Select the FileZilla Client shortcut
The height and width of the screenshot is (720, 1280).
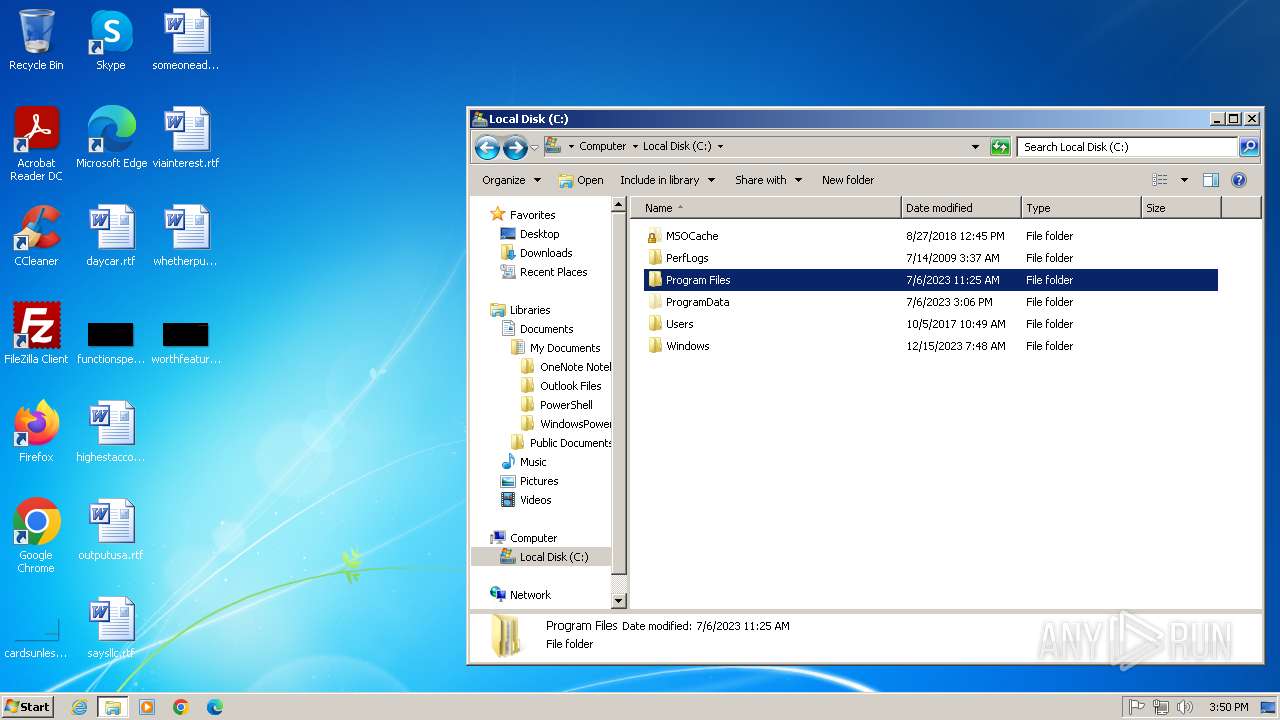pos(36,334)
